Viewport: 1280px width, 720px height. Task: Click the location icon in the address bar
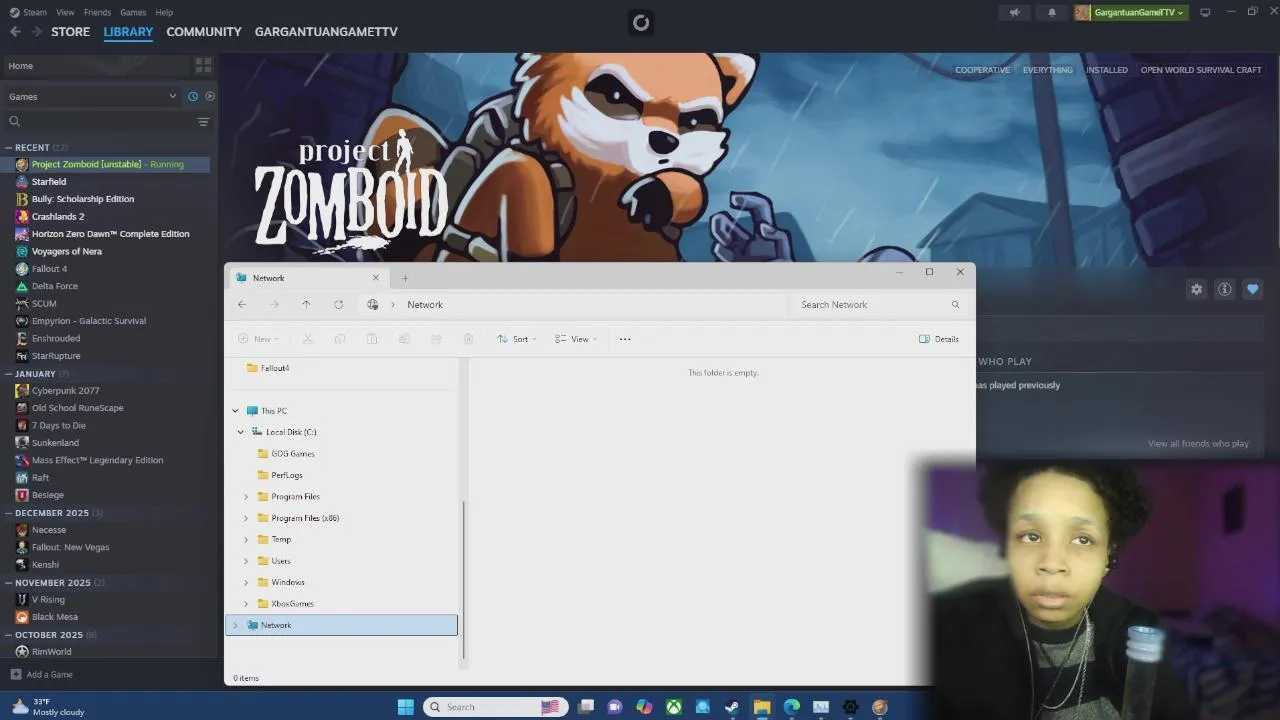373,304
